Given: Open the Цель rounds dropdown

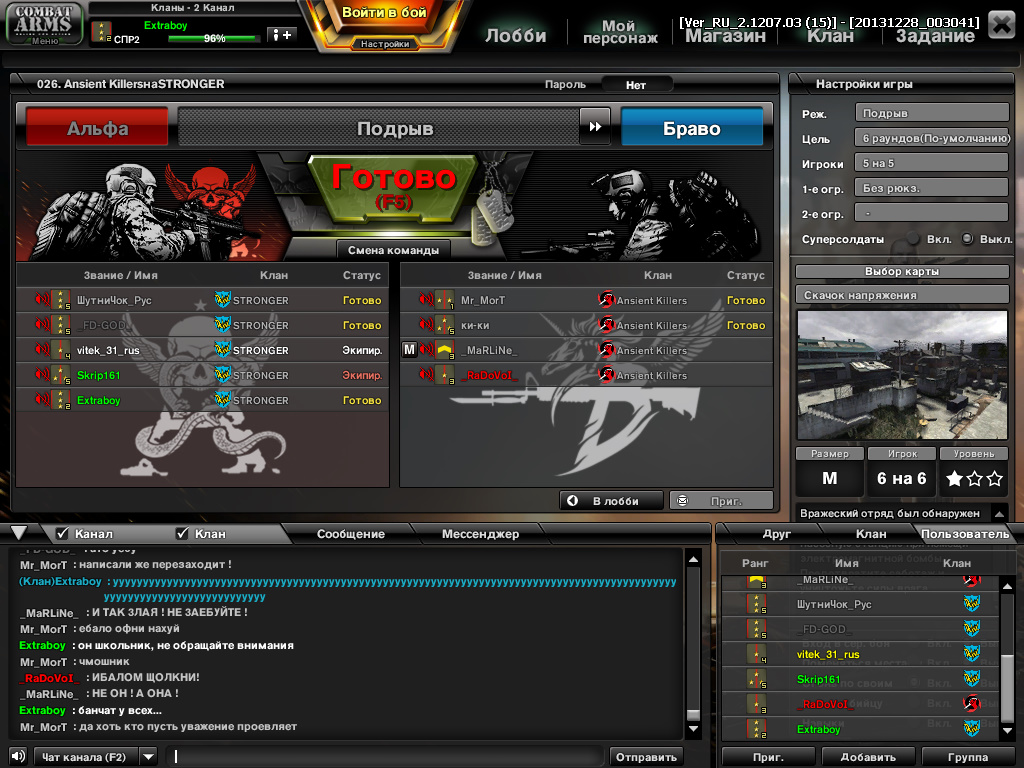Looking at the screenshot, I should [932, 138].
